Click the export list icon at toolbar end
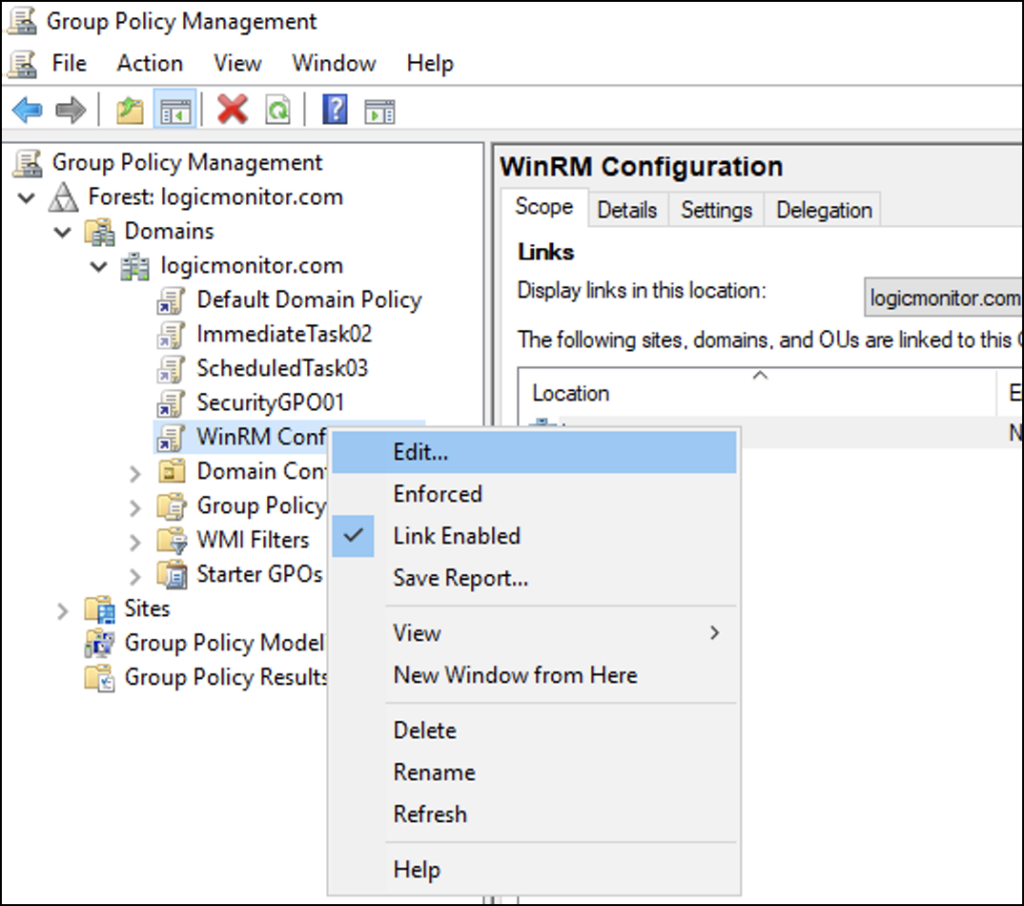This screenshot has height=906, width=1024. [378, 109]
